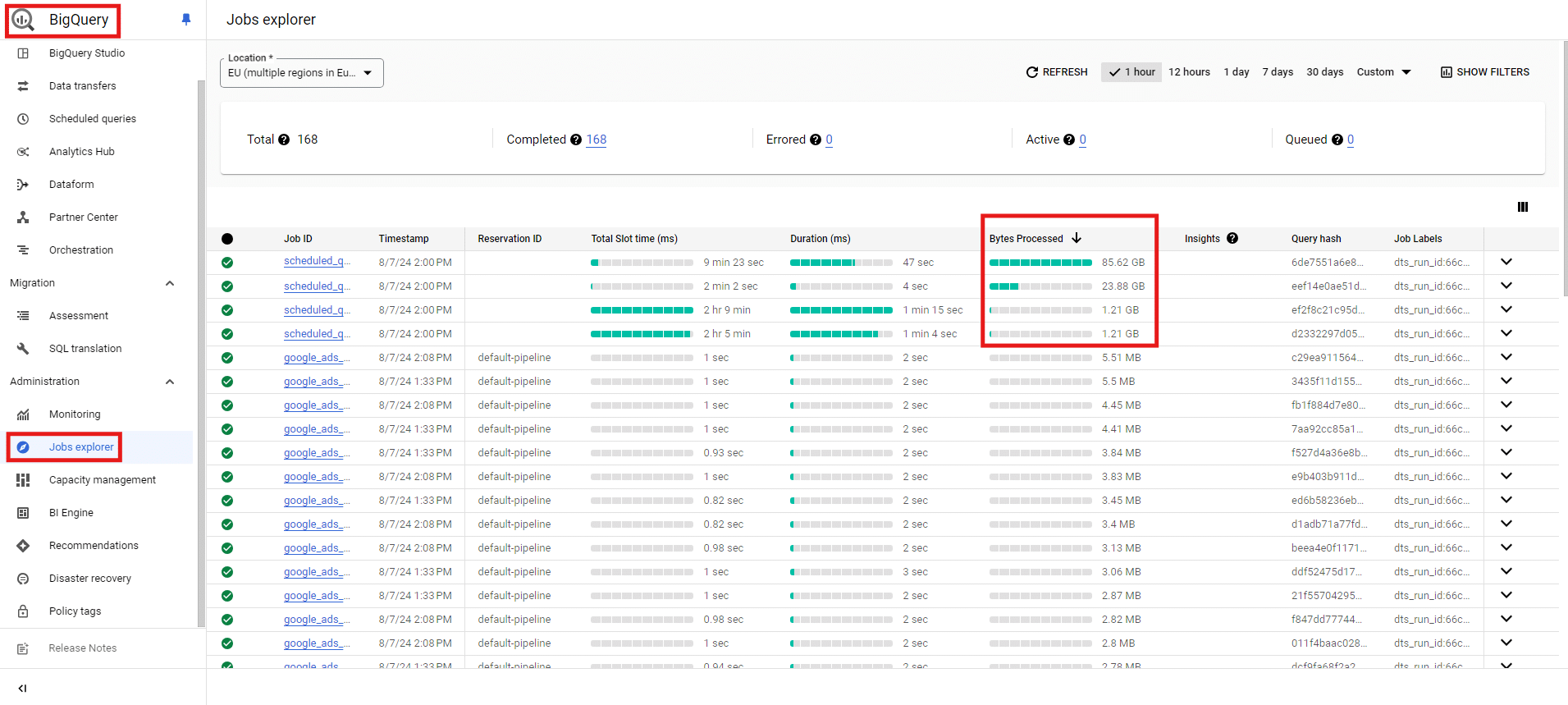
Task: Open the Location dropdown
Action: click(x=302, y=72)
